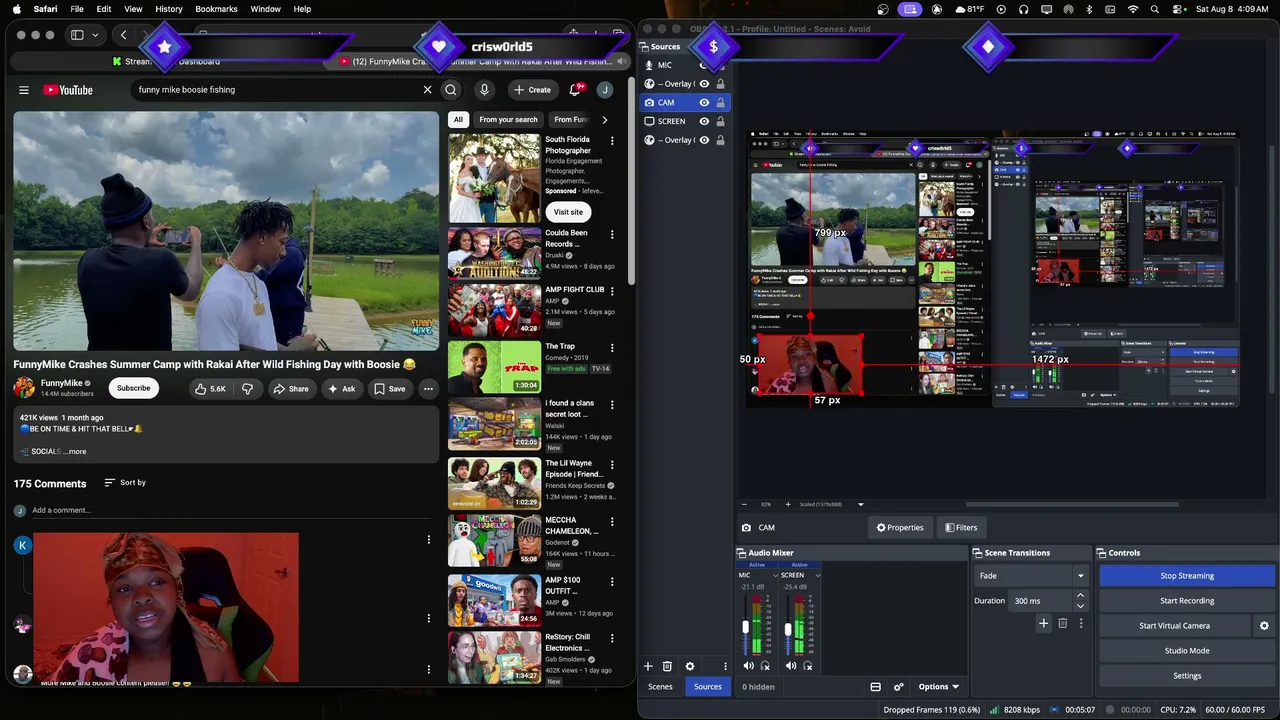The height and width of the screenshot is (720, 1280).
Task: Open the Audio Mixer Options dropdown
Action: (x=938, y=687)
